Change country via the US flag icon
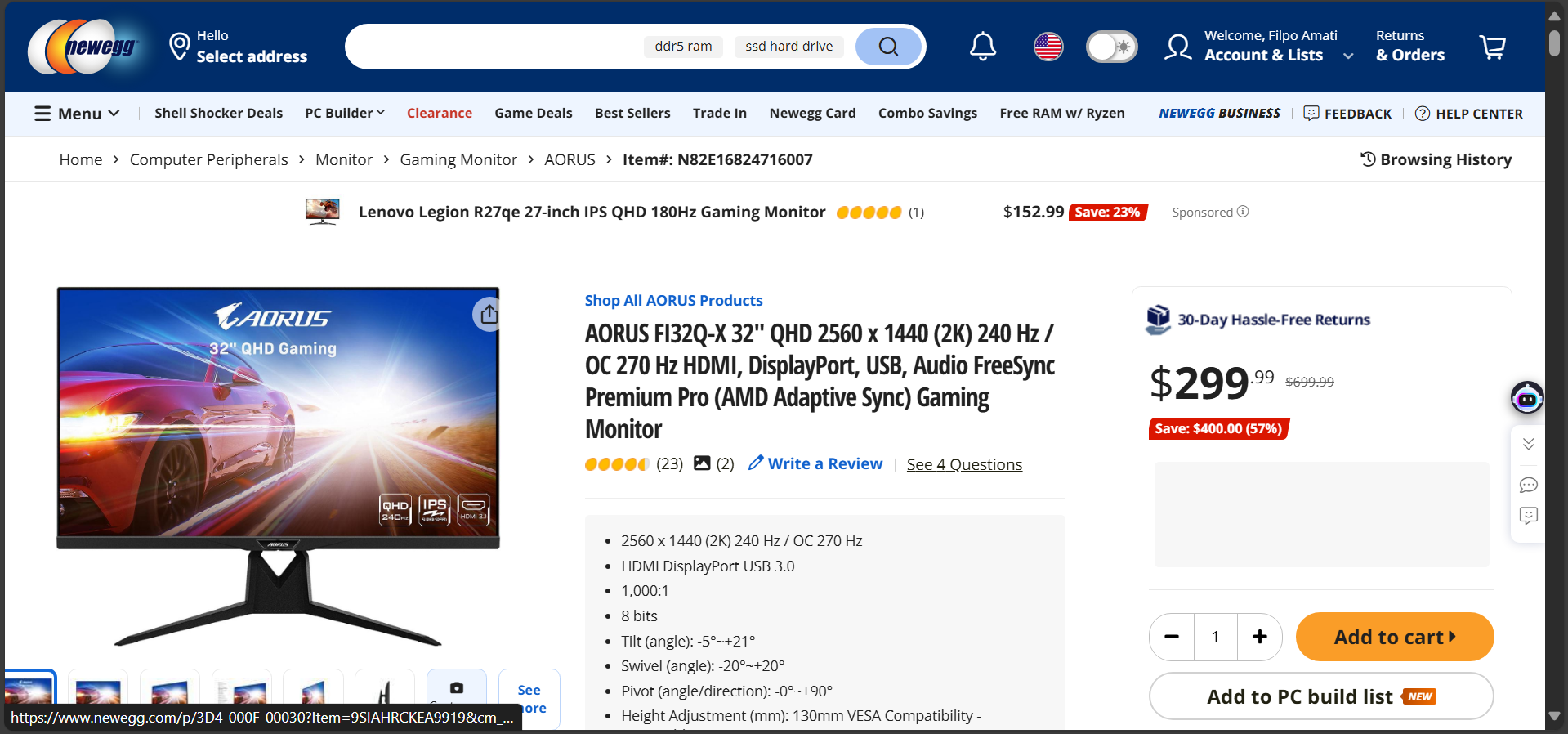The height and width of the screenshot is (734, 1568). click(x=1048, y=47)
